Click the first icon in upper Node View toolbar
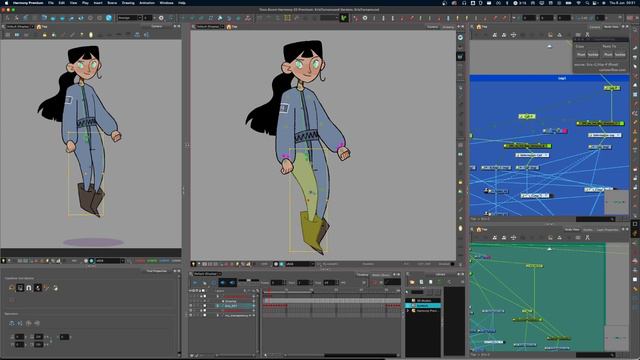Screen dimensions: 640x360 [495, 35]
